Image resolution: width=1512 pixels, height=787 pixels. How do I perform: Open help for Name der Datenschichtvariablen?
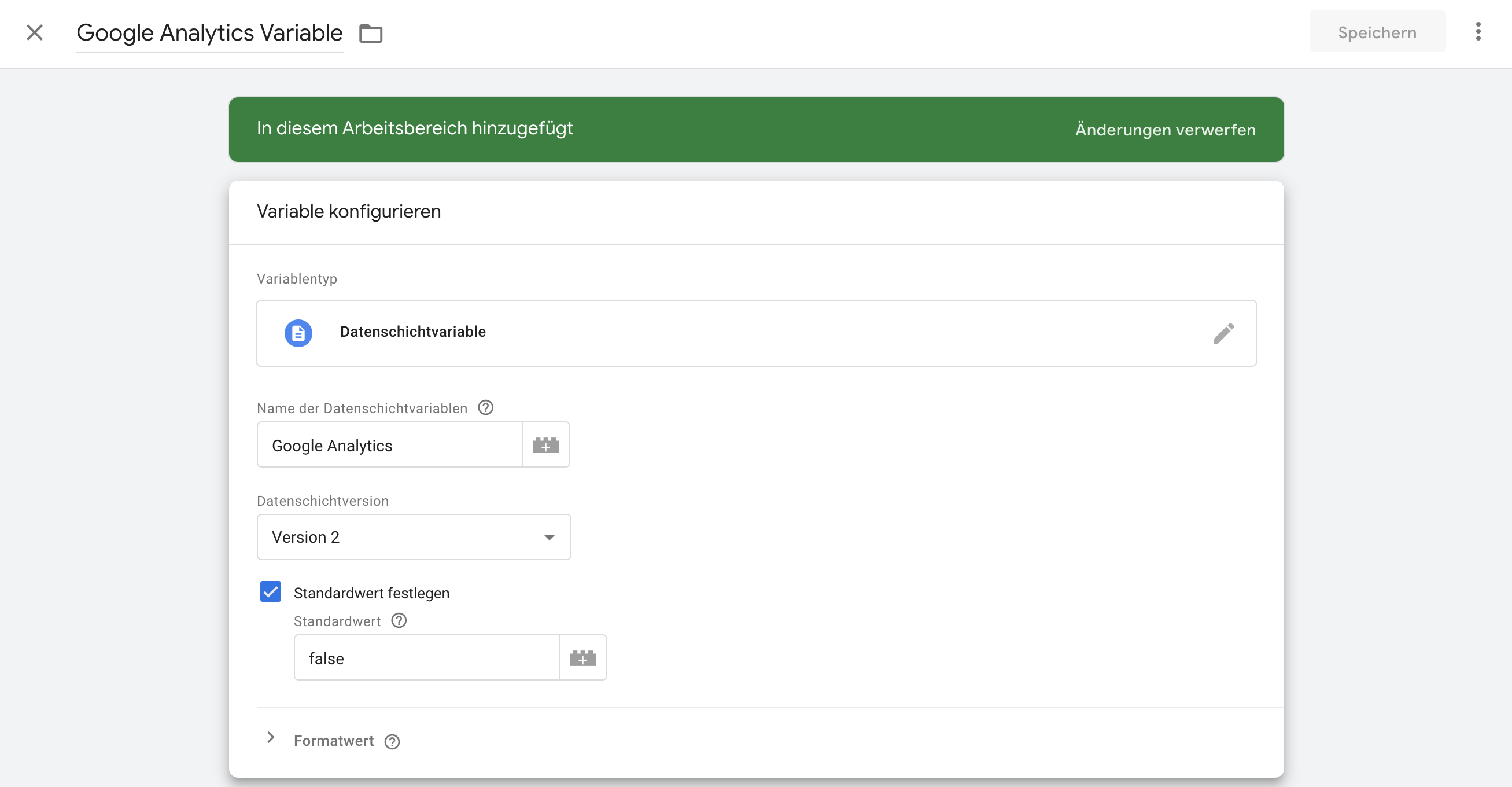click(x=485, y=407)
